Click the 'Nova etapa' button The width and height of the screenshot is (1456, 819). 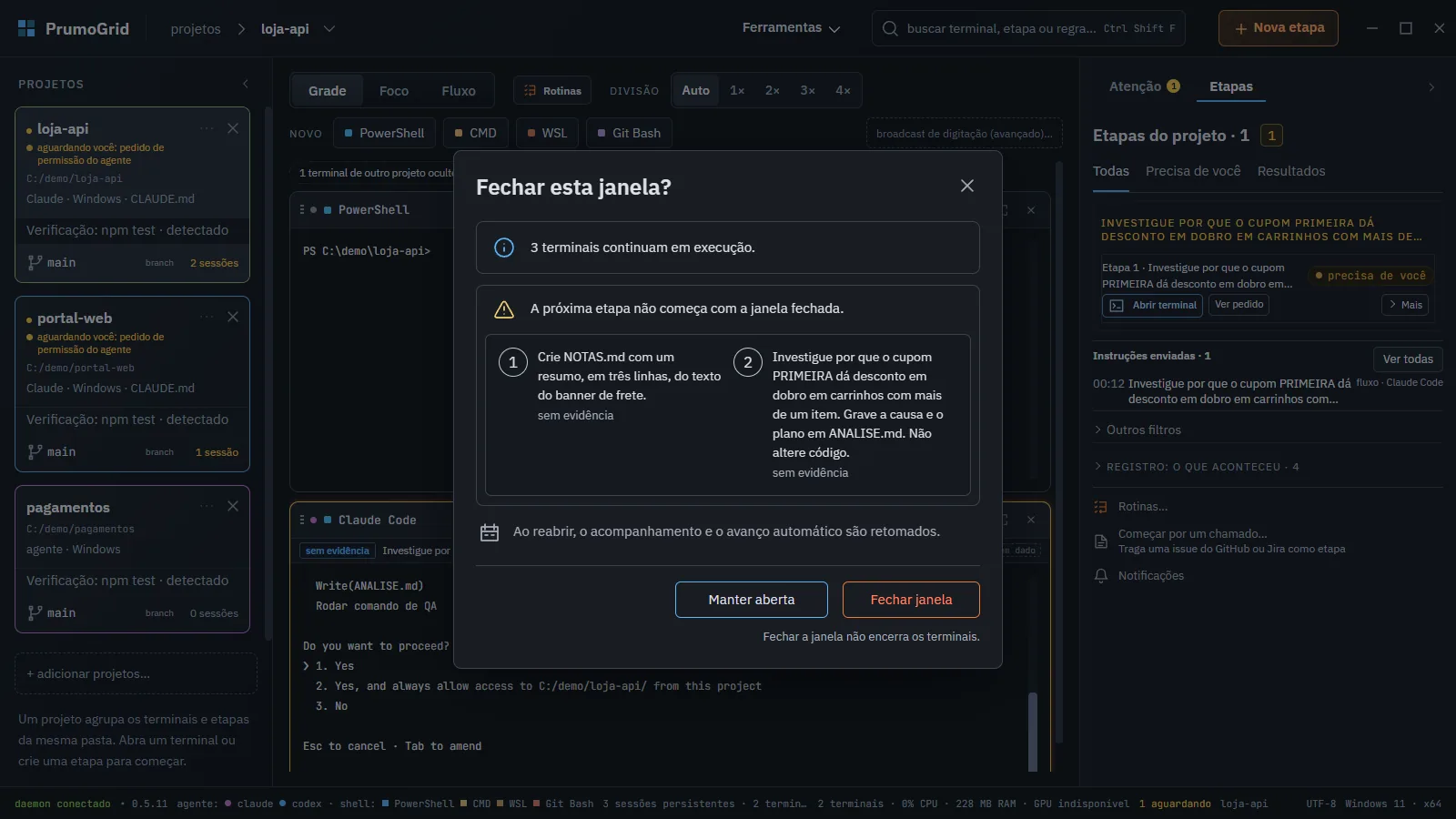1279,28
